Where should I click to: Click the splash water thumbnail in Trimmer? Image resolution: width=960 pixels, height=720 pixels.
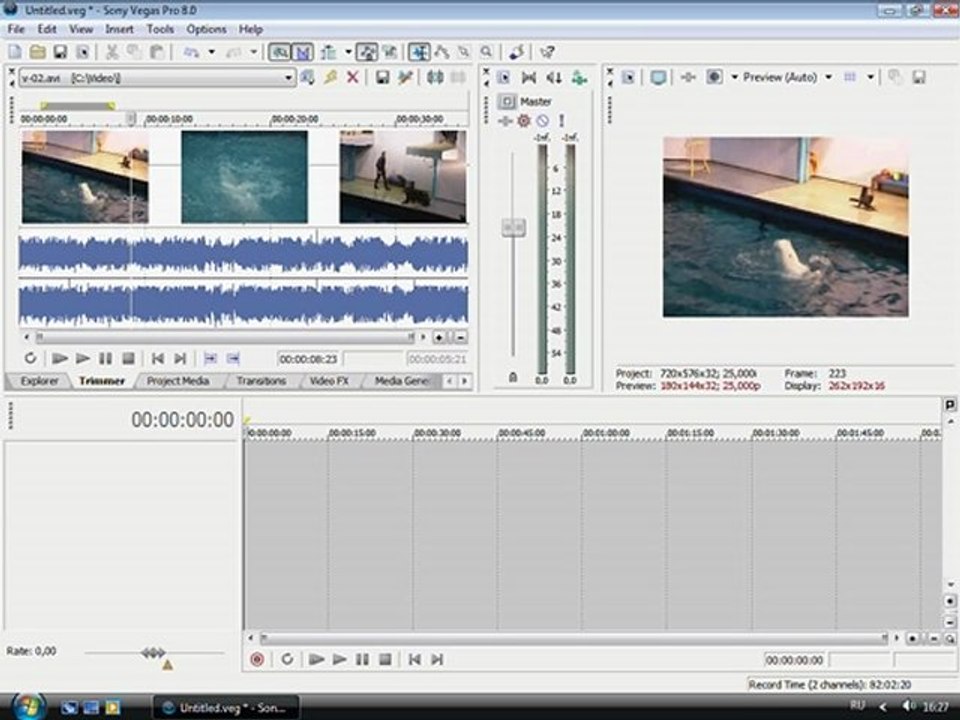tap(244, 177)
